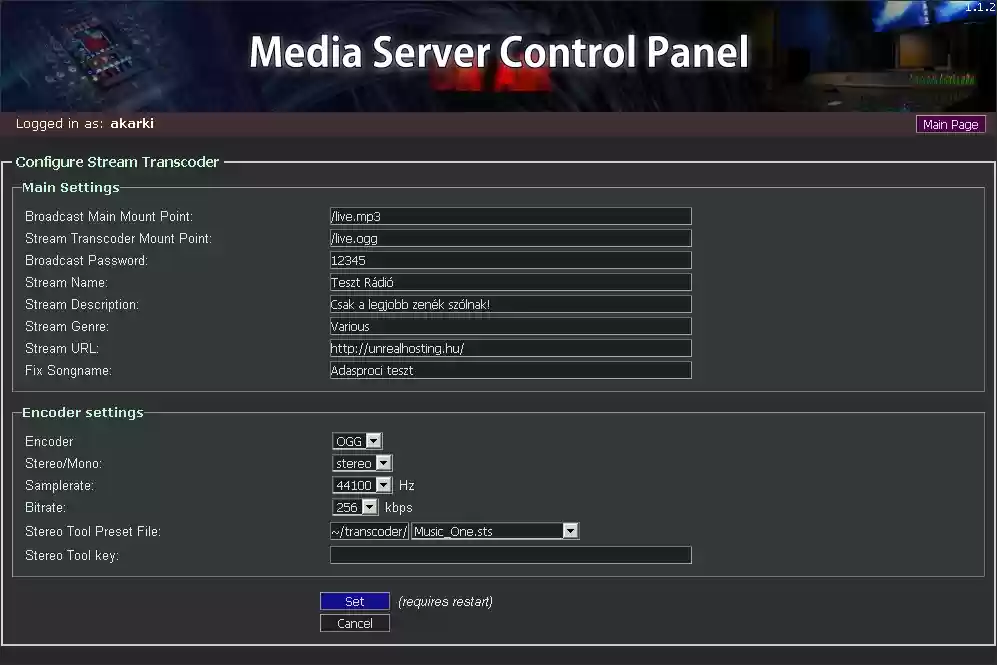Click the Stereo Tool key label
997x665 pixels.
tap(72, 556)
